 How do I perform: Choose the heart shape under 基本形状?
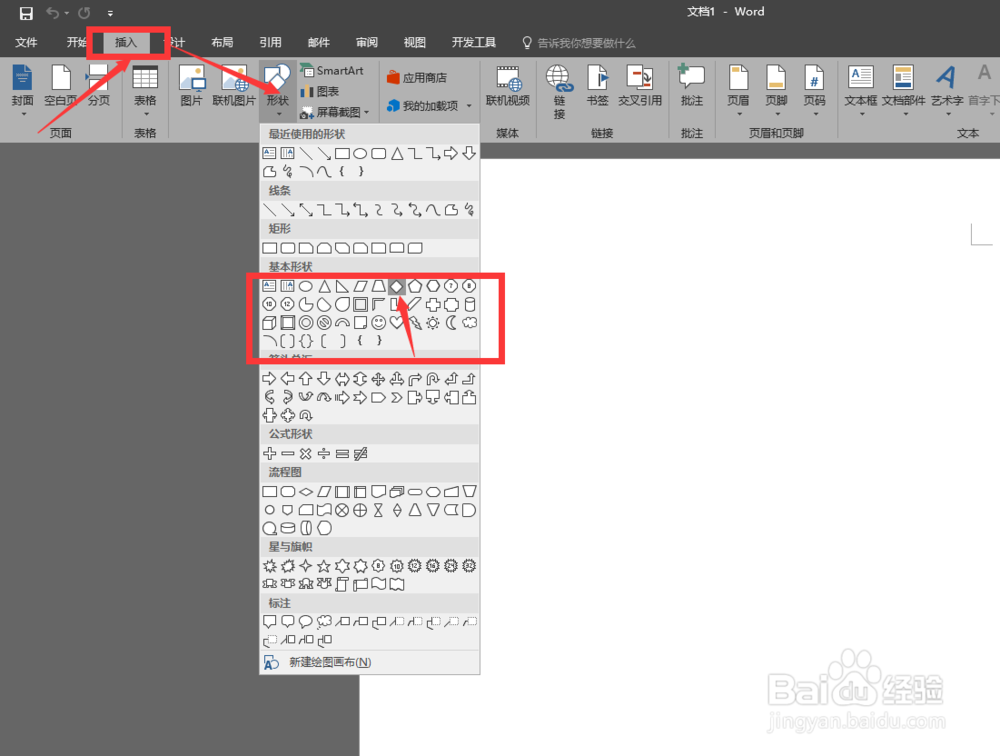[396, 322]
